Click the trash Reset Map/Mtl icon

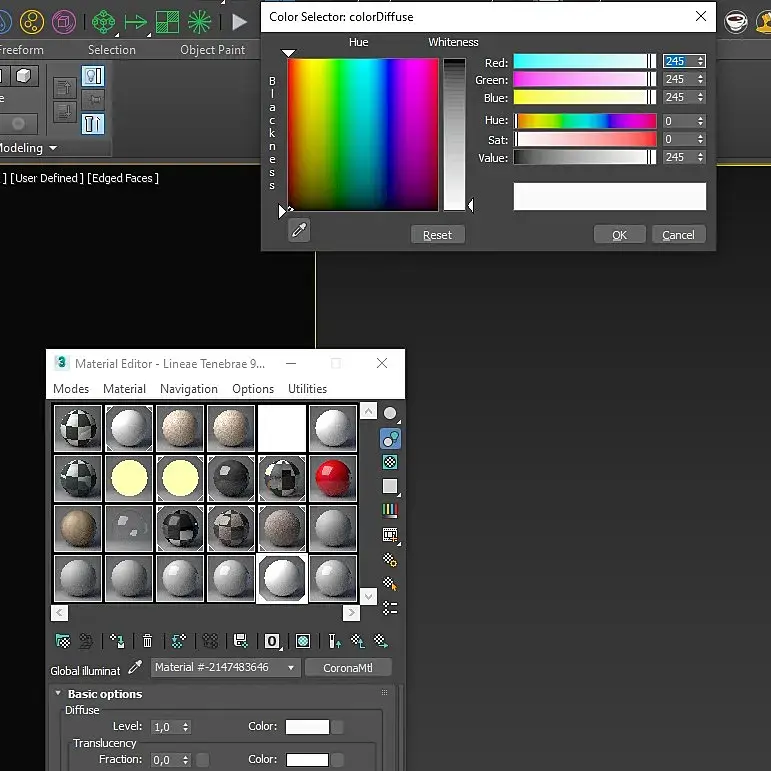pos(147,641)
